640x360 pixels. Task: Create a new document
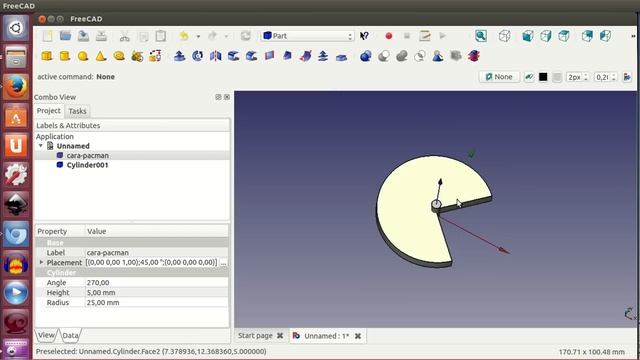click(47, 36)
